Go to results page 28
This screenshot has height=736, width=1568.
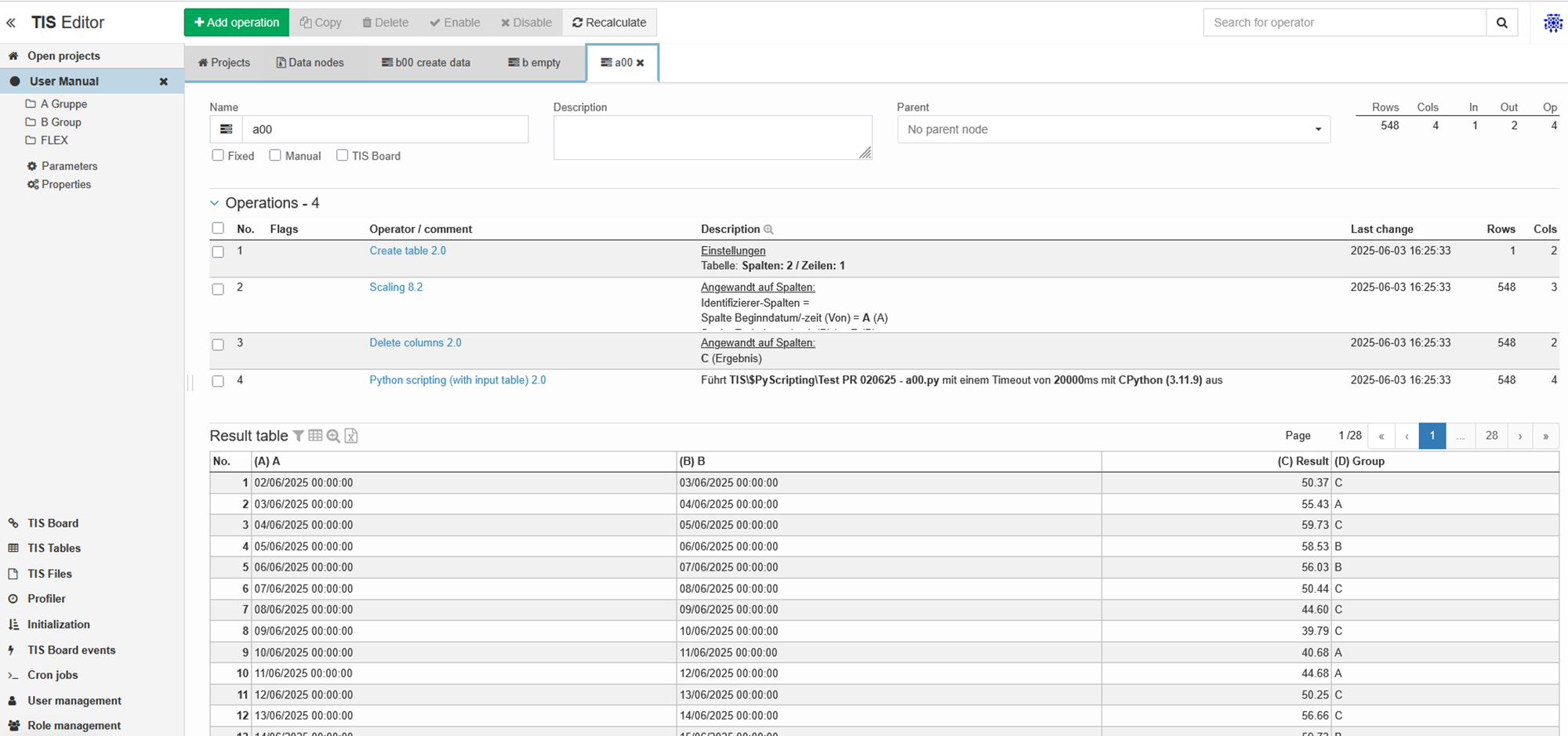[x=1491, y=436]
